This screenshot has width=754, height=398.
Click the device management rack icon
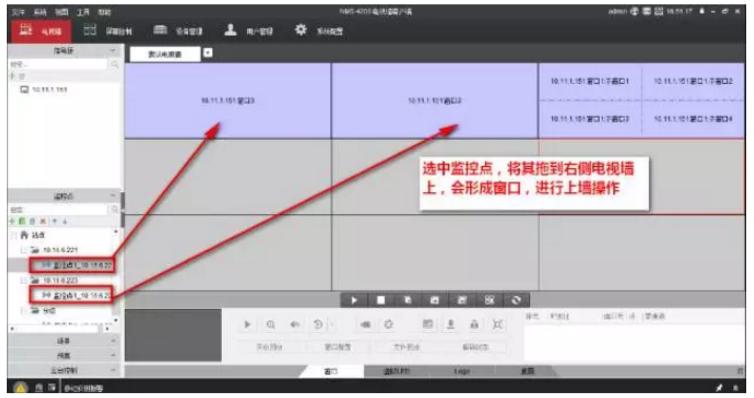(x=160, y=30)
